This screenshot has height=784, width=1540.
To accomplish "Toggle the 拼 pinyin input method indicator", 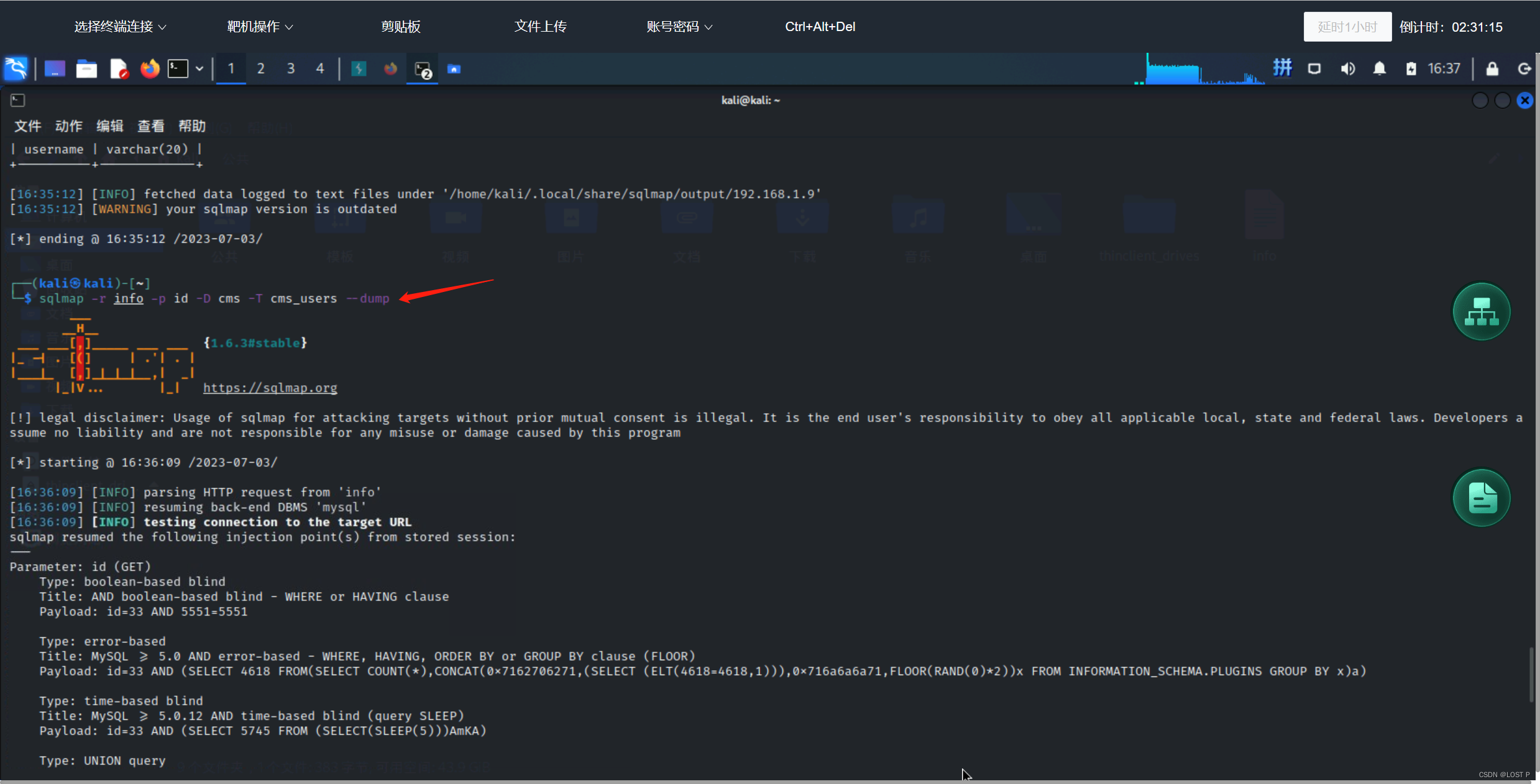I will [x=1283, y=68].
